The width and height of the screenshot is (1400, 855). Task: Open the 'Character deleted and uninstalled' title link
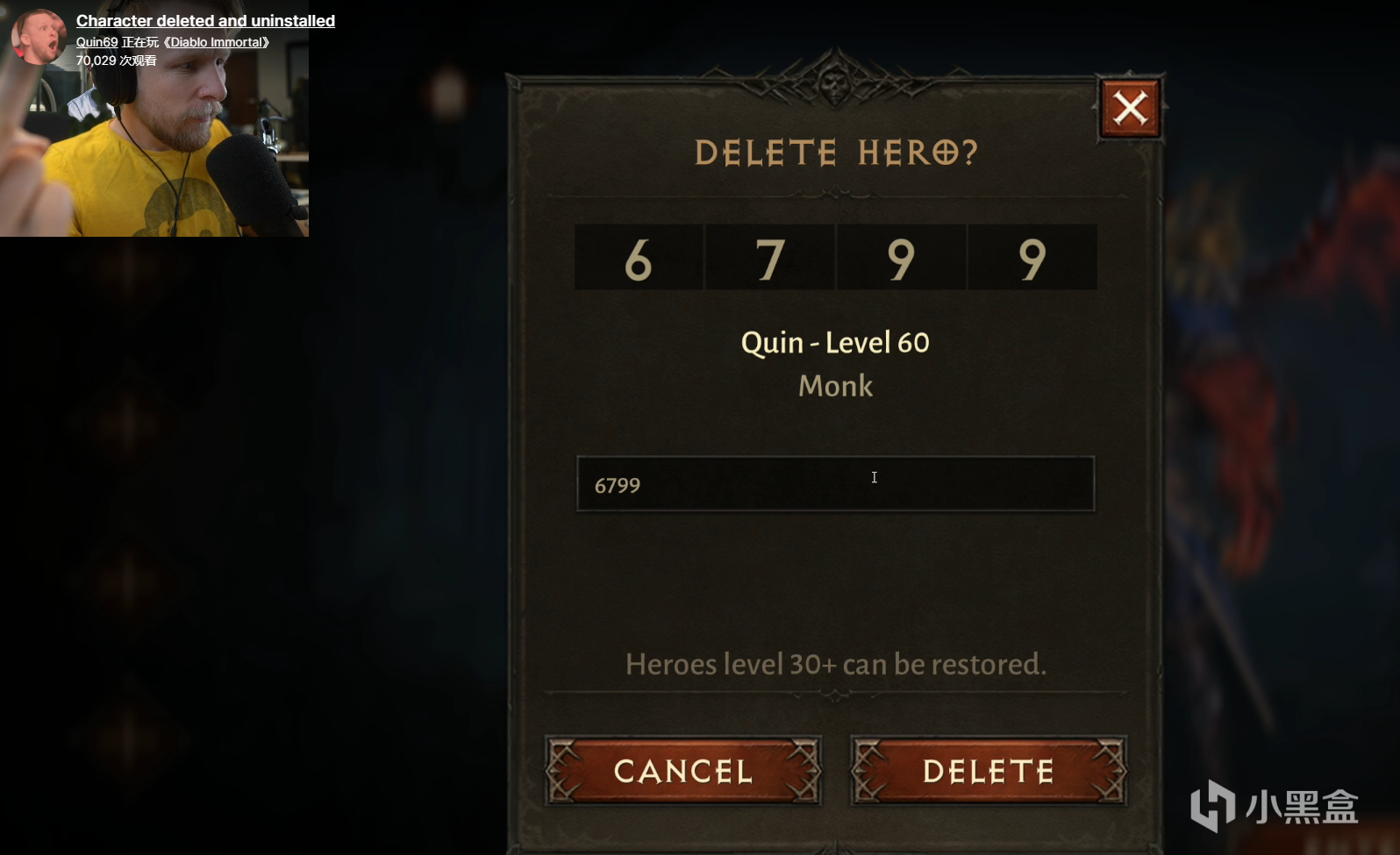click(205, 20)
